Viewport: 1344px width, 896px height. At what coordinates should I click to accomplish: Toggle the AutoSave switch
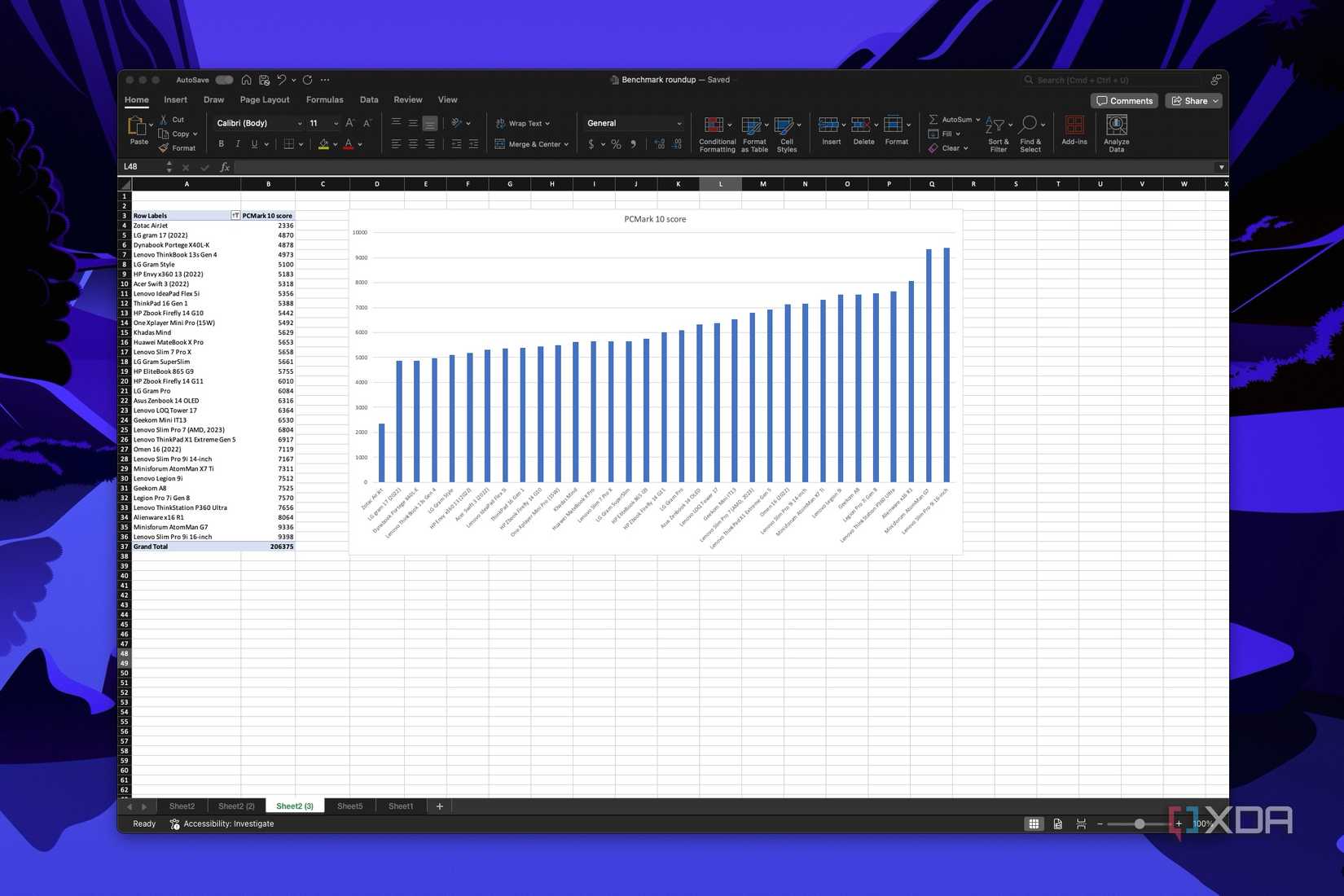click(224, 80)
